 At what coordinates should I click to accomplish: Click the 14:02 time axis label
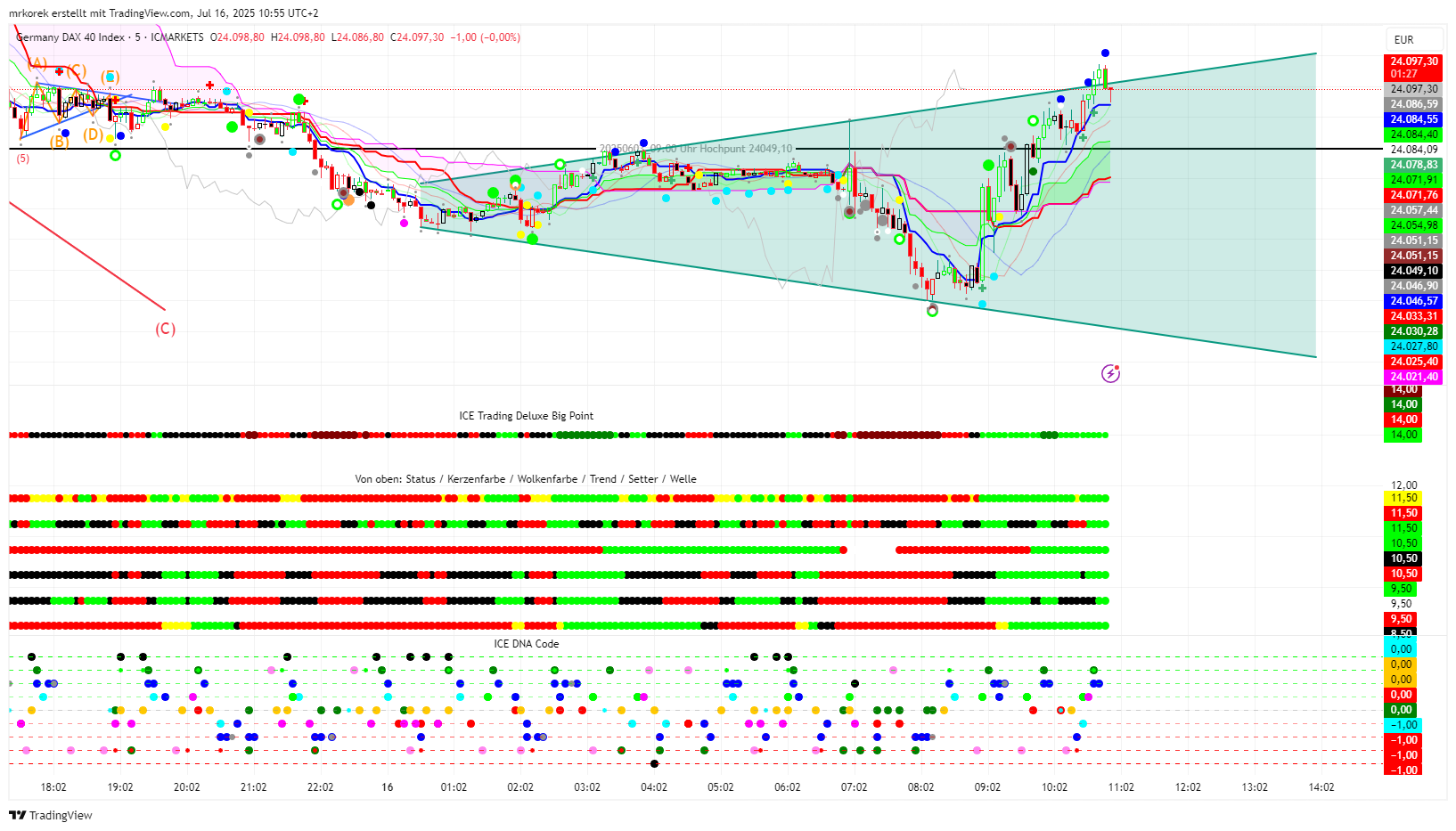(1321, 787)
